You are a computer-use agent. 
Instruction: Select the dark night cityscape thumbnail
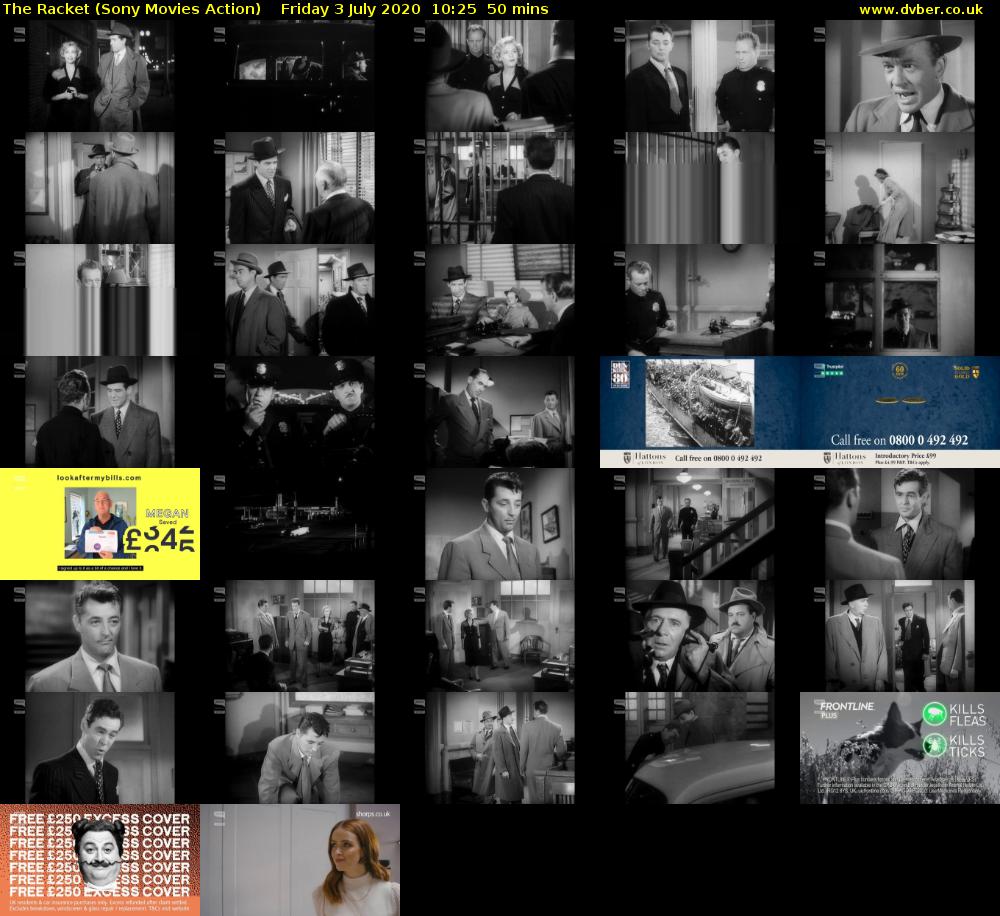[300, 524]
